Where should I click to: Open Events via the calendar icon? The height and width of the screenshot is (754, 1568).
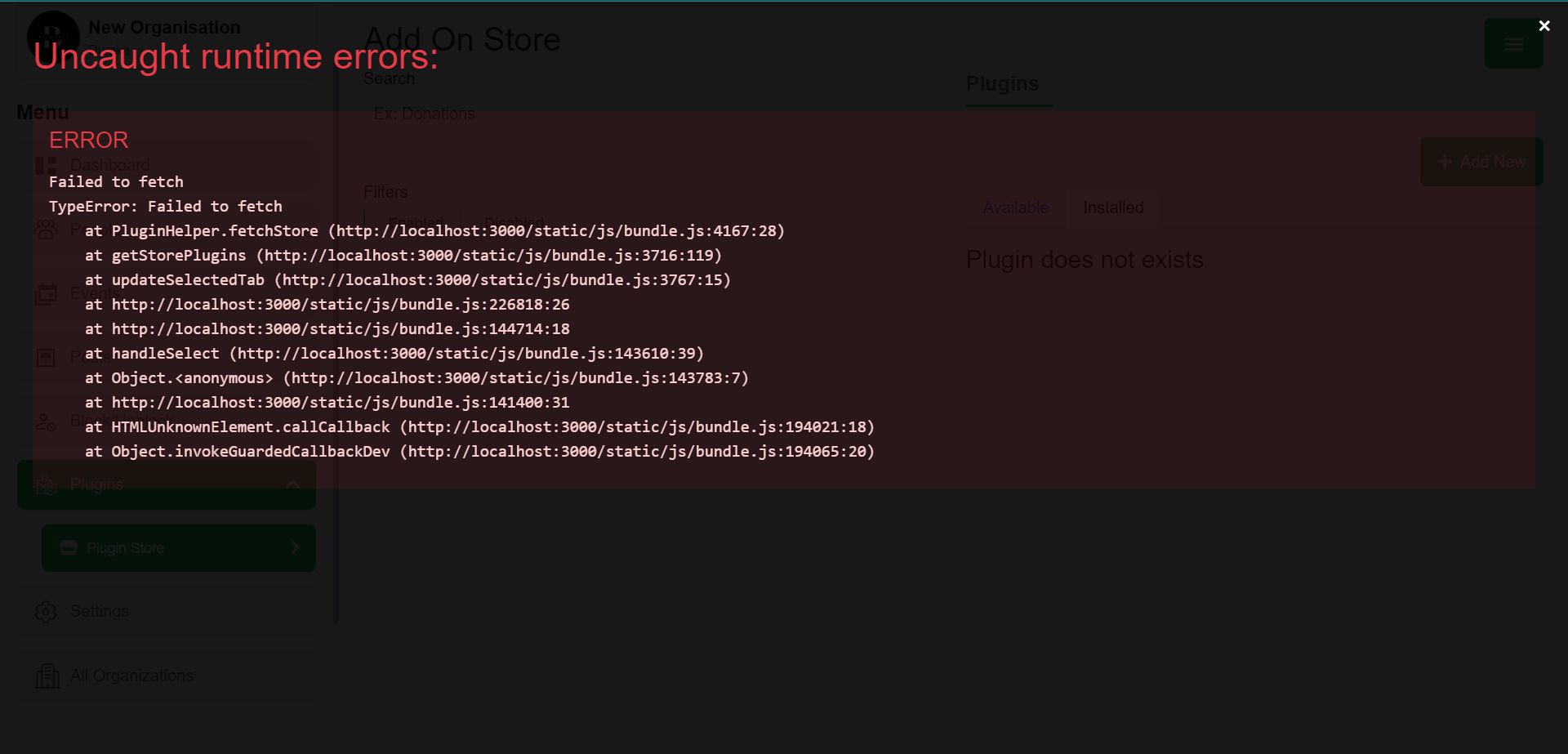(47, 293)
